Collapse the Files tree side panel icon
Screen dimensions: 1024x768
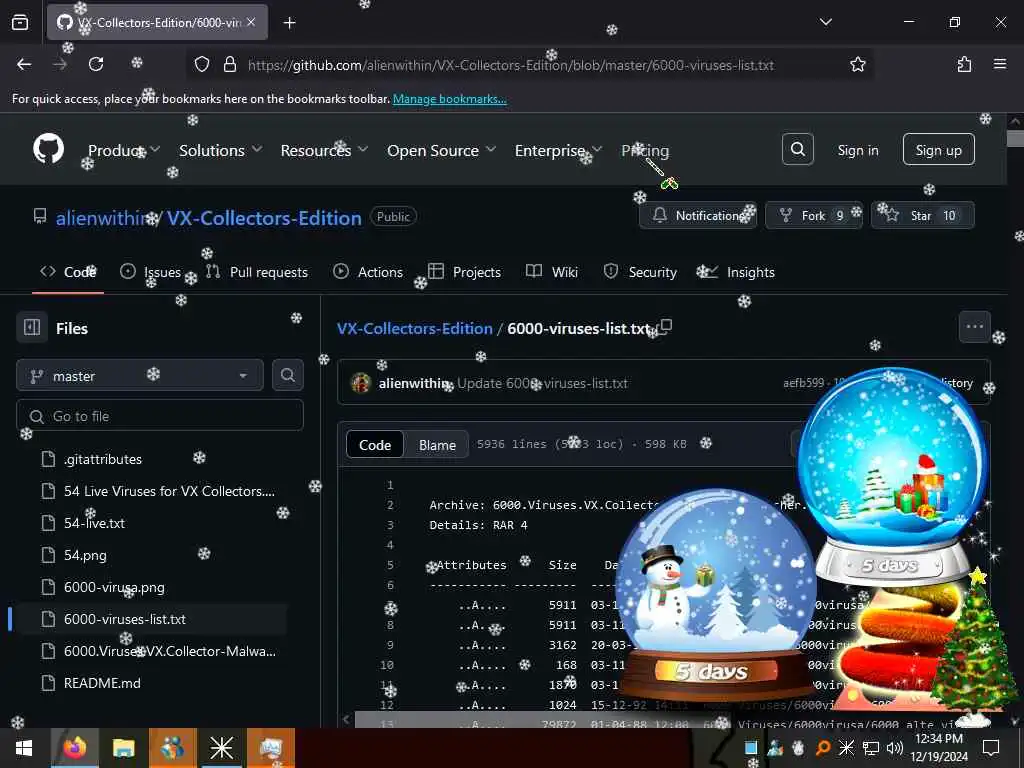32,327
